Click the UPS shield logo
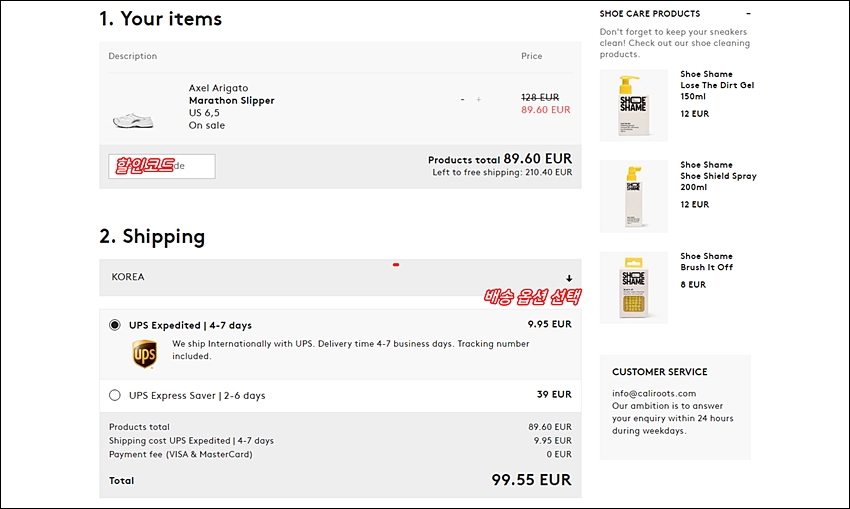This screenshot has height=509, width=850. point(144,354)
